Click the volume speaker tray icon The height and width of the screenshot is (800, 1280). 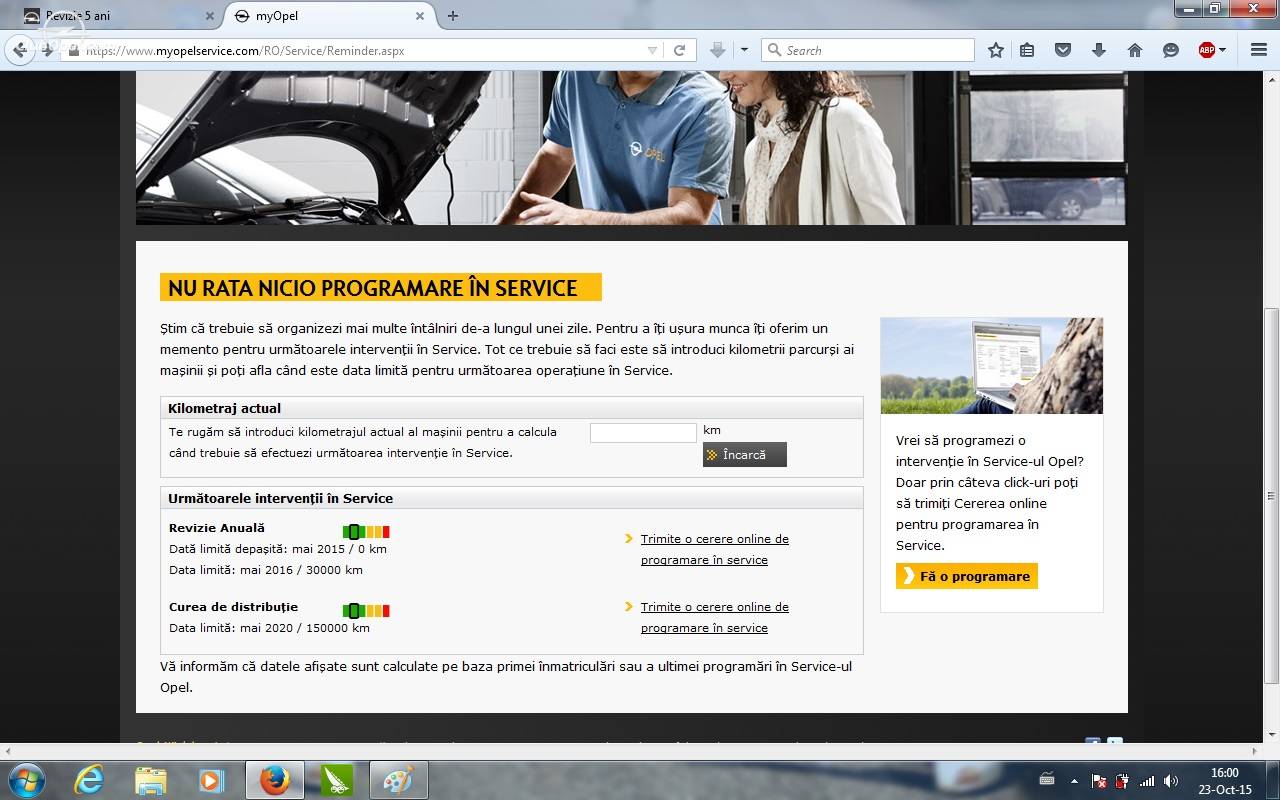point(1171,781)
